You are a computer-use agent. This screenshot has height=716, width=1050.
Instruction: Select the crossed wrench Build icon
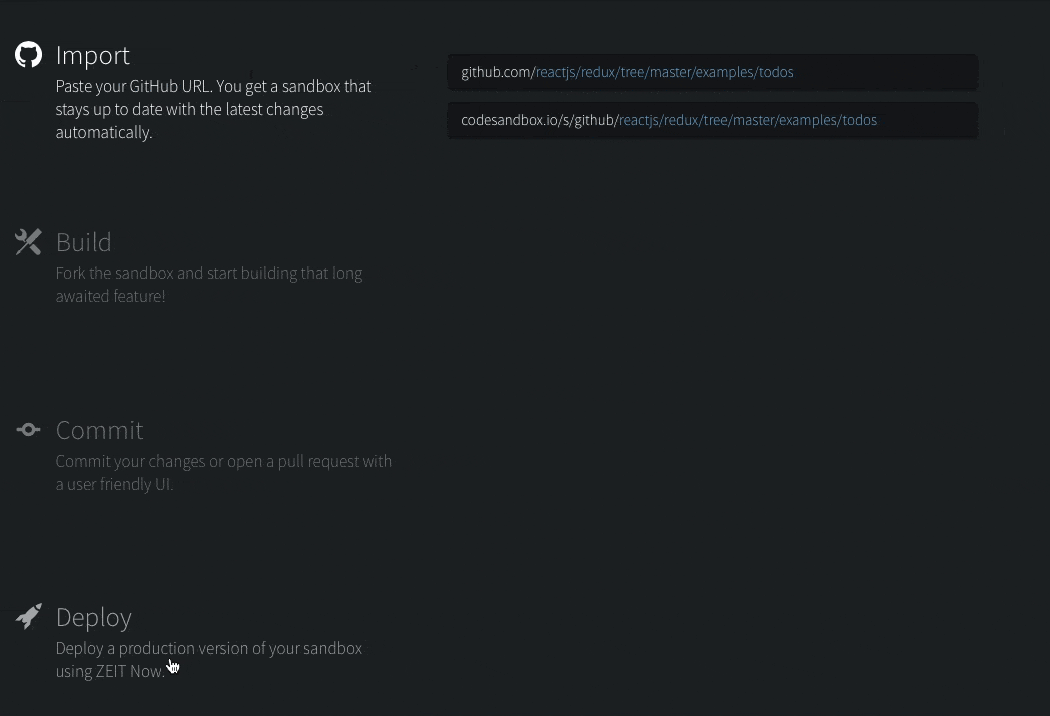click(28, 242)
